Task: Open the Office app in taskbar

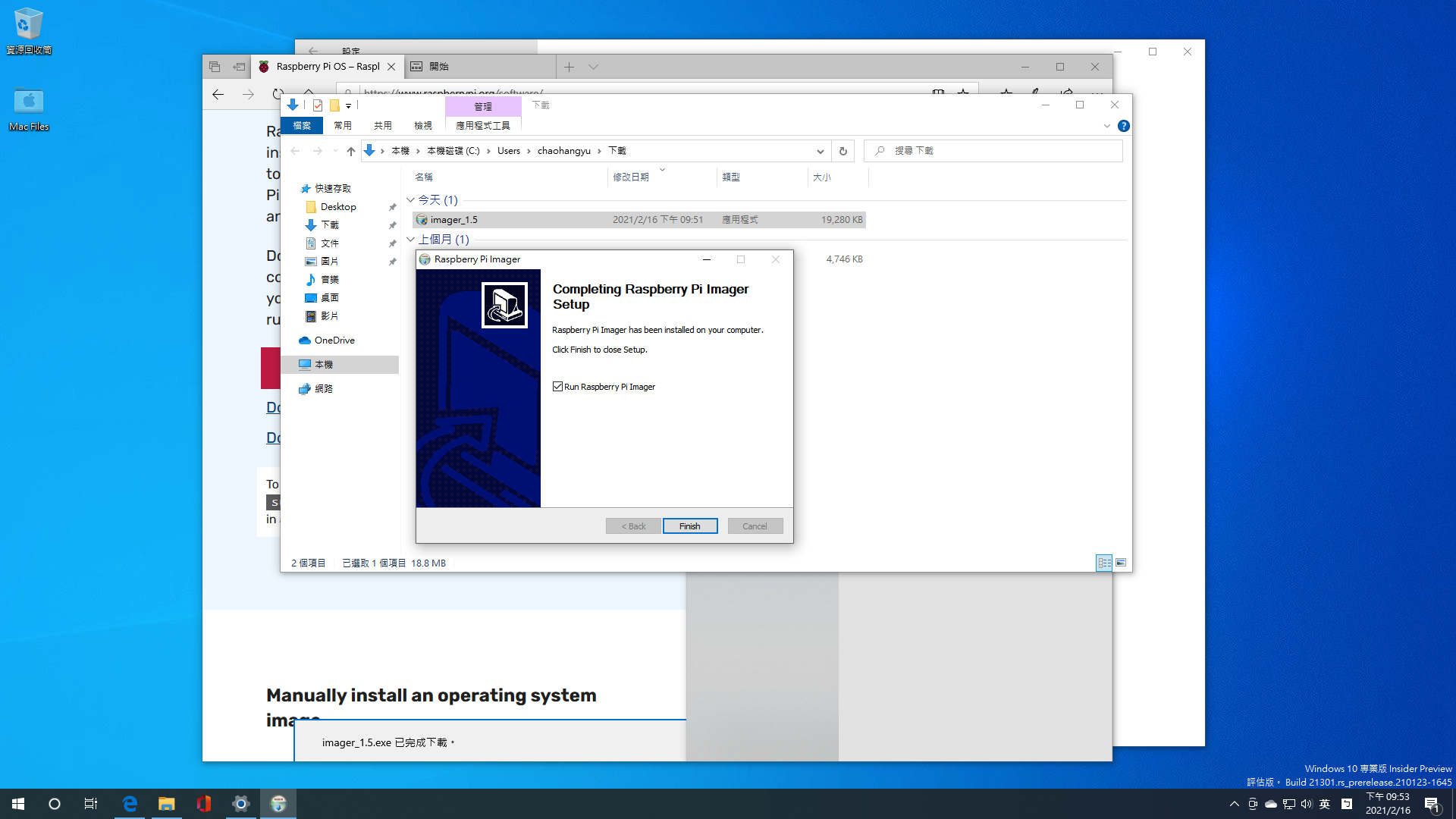Action: coord(203,804)
